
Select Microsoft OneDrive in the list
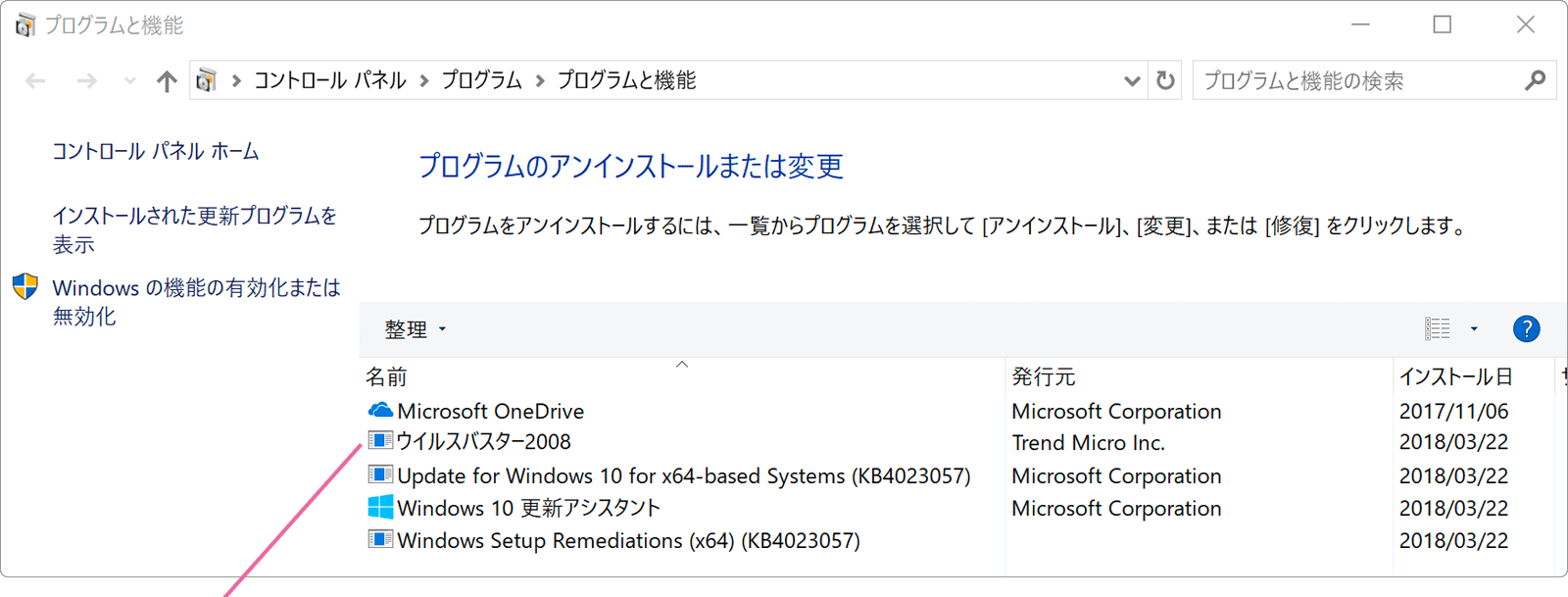[491, 411]
